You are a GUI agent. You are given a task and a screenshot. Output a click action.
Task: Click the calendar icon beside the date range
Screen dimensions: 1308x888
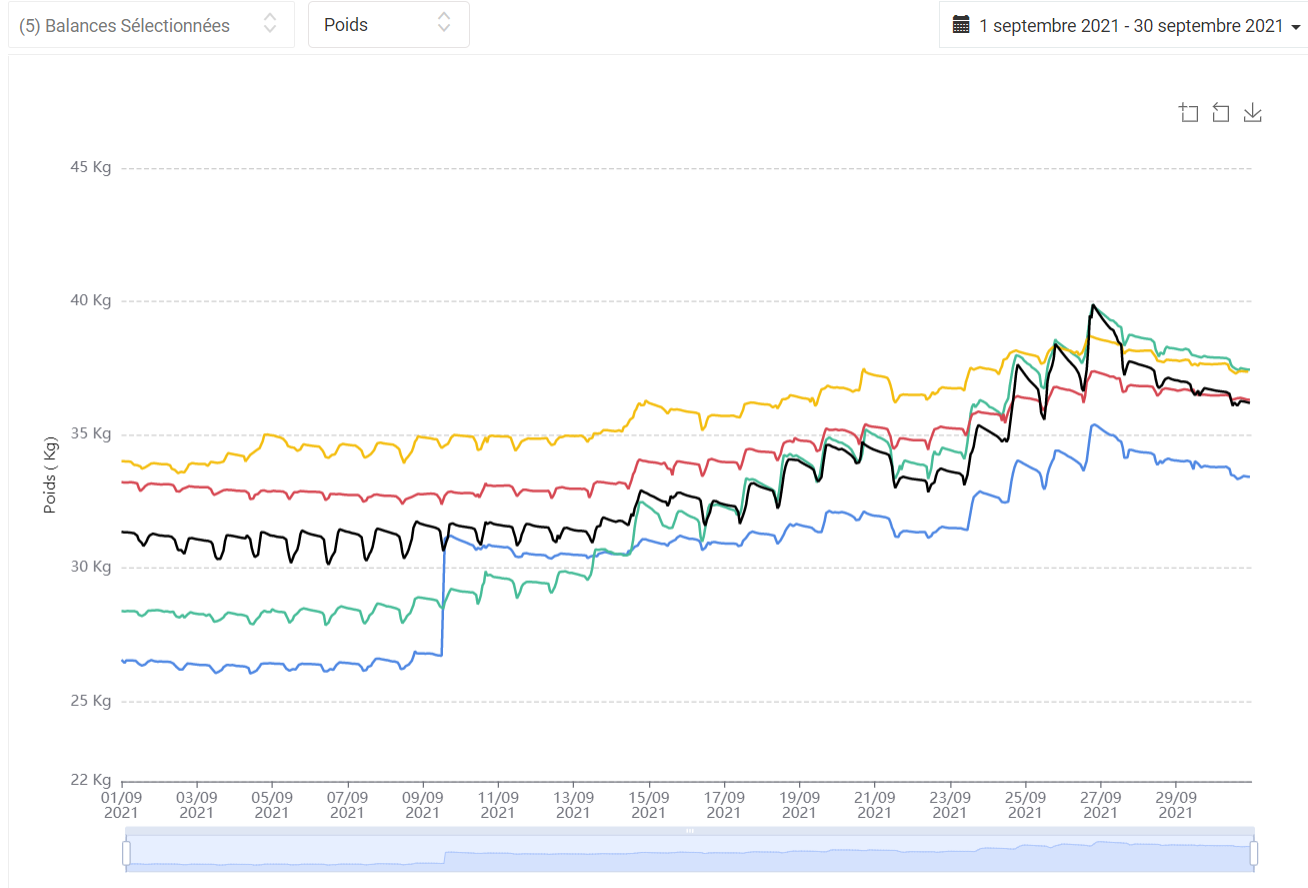961,25
